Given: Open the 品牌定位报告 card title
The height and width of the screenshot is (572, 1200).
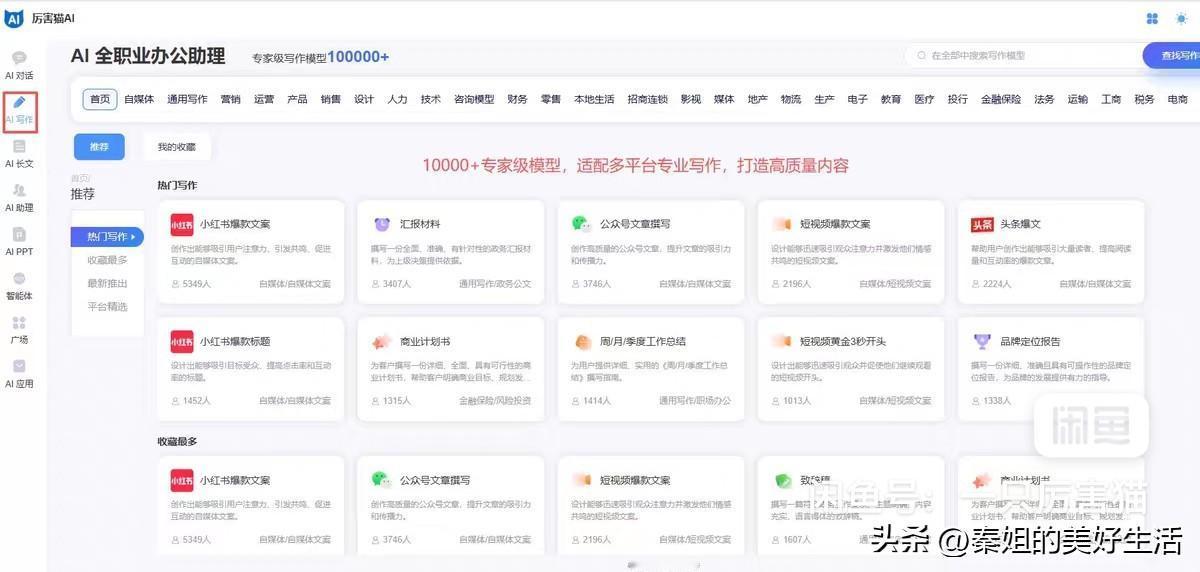Looking at the screenshot, I should click(x=1031, y=341).
